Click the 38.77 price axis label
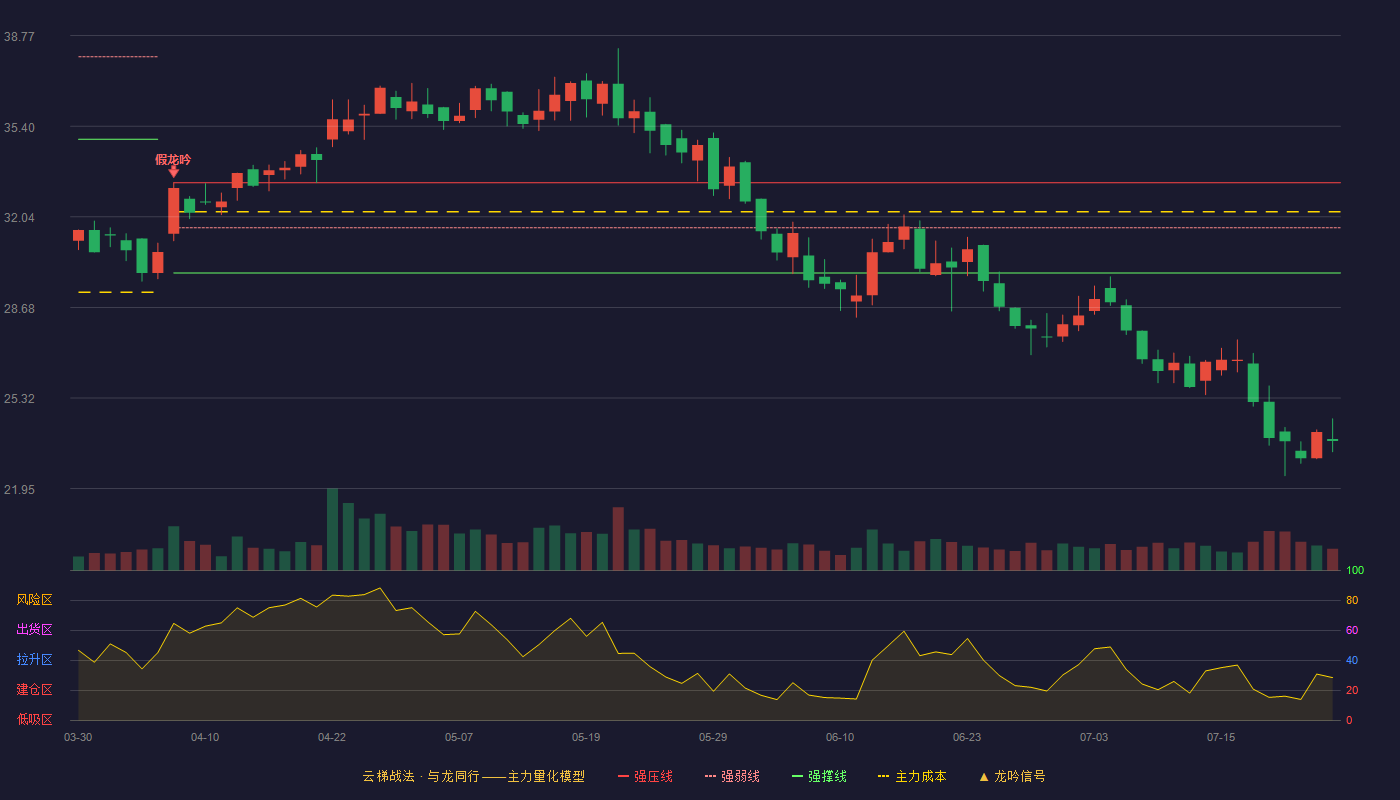This screenshot has width=1400, height=800. pyautogui.click(x=19, y=36)
